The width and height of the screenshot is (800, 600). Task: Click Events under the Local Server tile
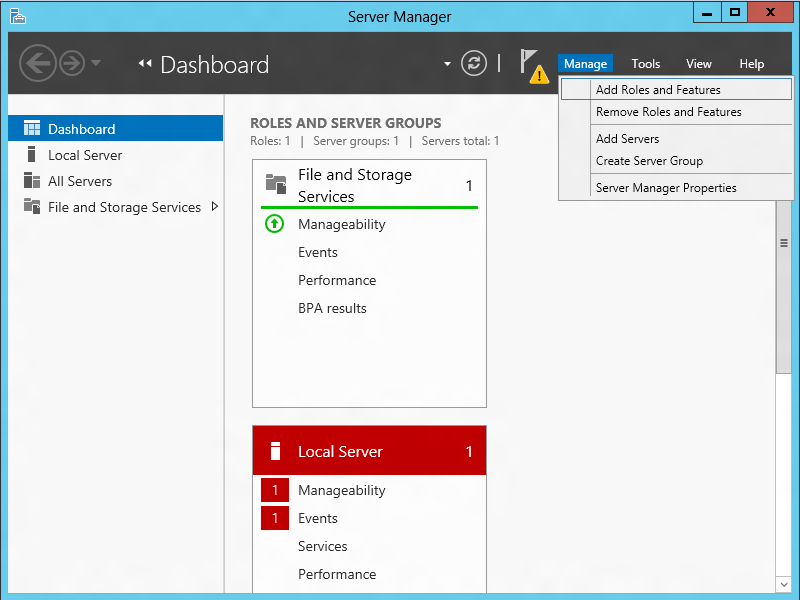[318, 518]
